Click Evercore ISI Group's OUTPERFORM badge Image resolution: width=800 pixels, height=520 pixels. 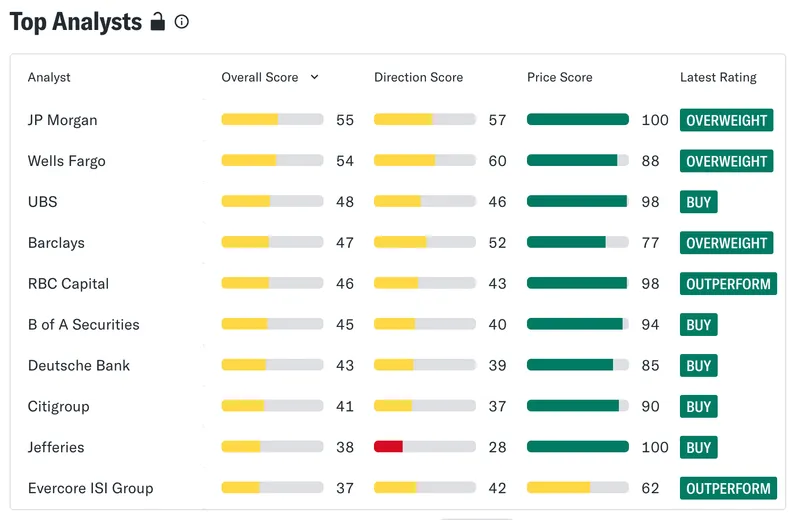pyautogui.click(x=728, y=488)
